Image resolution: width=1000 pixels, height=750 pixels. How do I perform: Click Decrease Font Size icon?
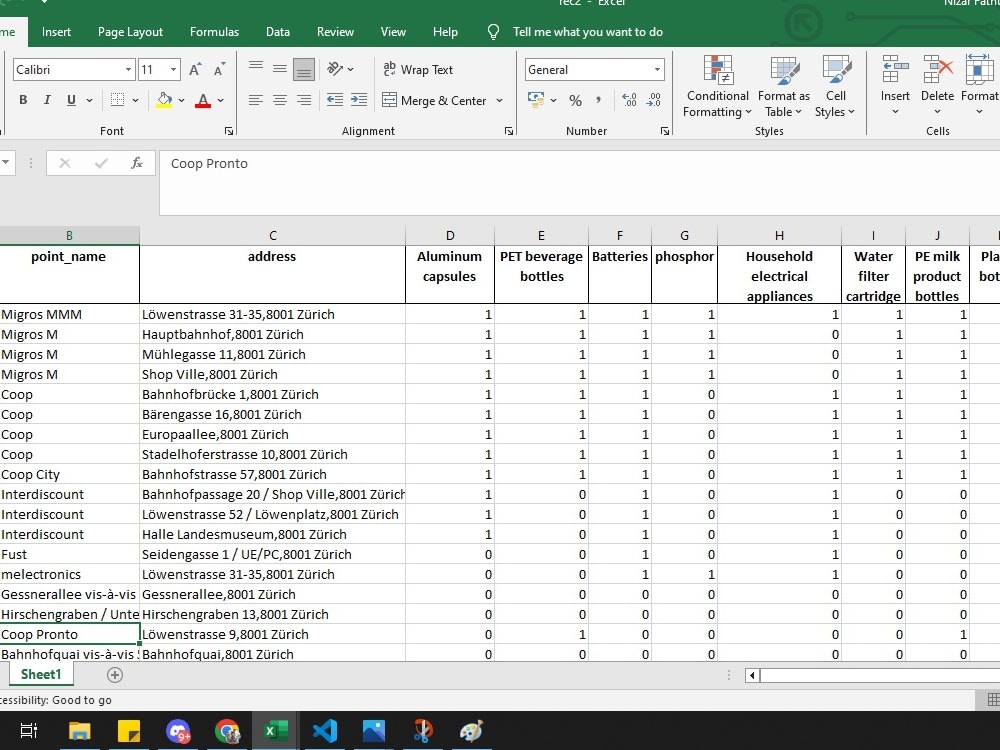tap(219, 70)
